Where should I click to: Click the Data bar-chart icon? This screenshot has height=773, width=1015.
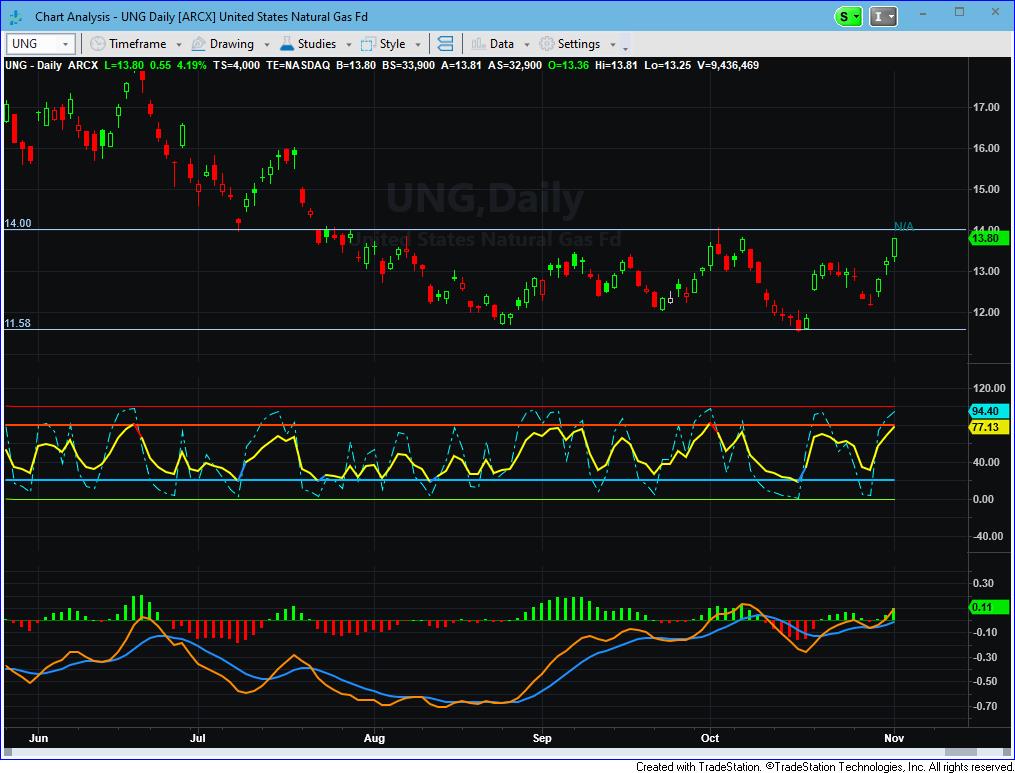[478, 44]
